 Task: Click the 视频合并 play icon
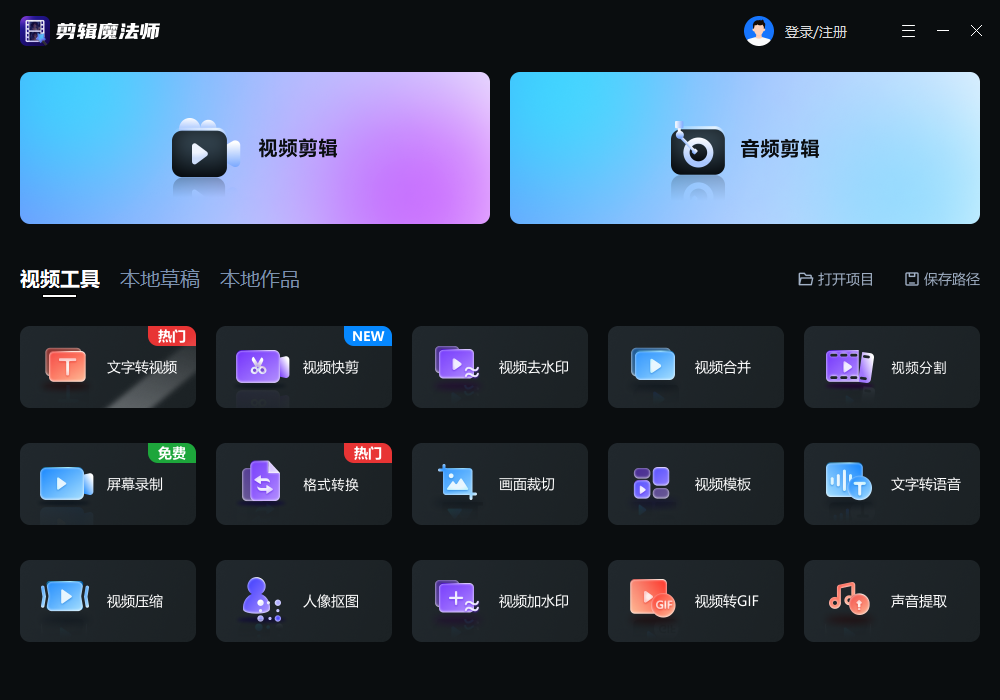click(653, 364)
